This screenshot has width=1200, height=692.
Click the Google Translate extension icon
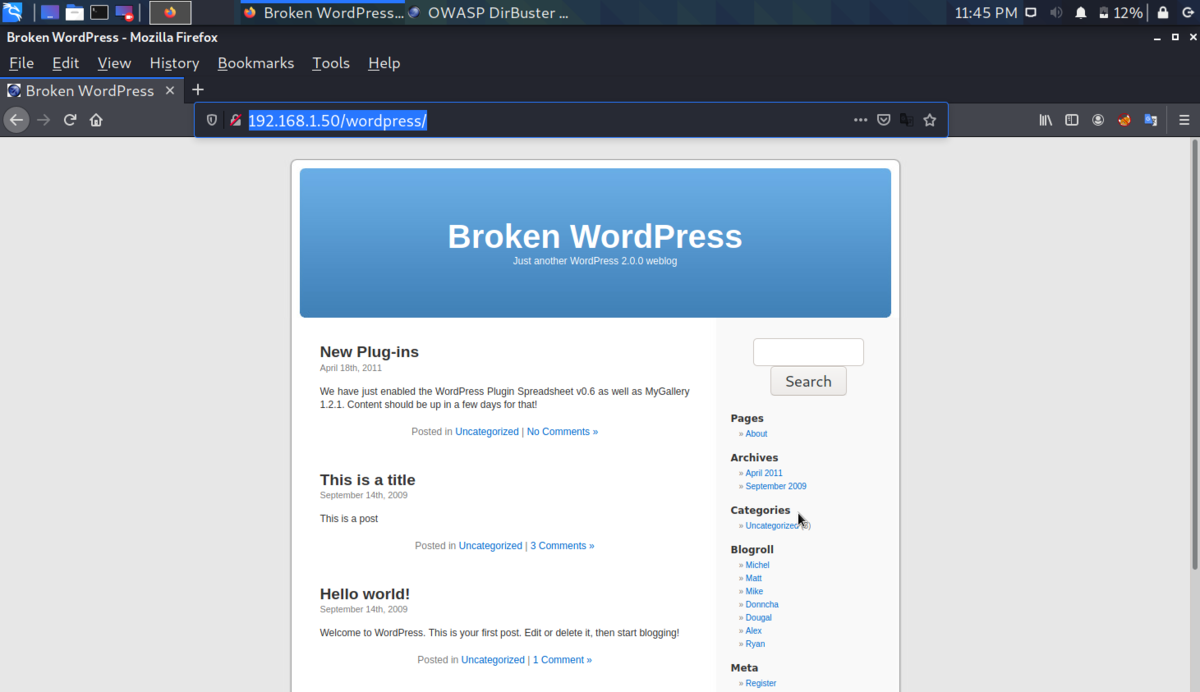(1150, 120)
